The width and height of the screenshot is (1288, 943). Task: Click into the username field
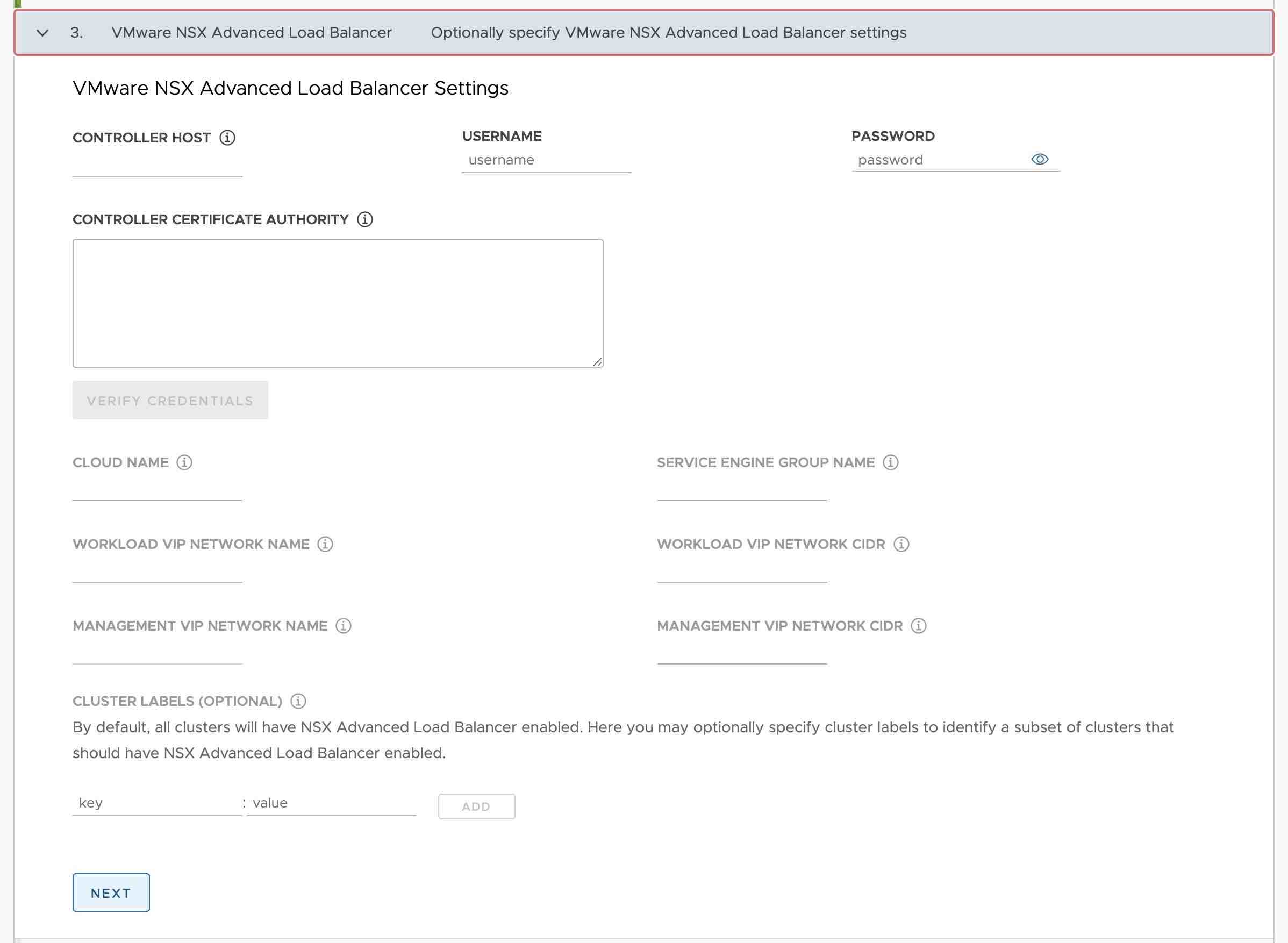[546, 160]
